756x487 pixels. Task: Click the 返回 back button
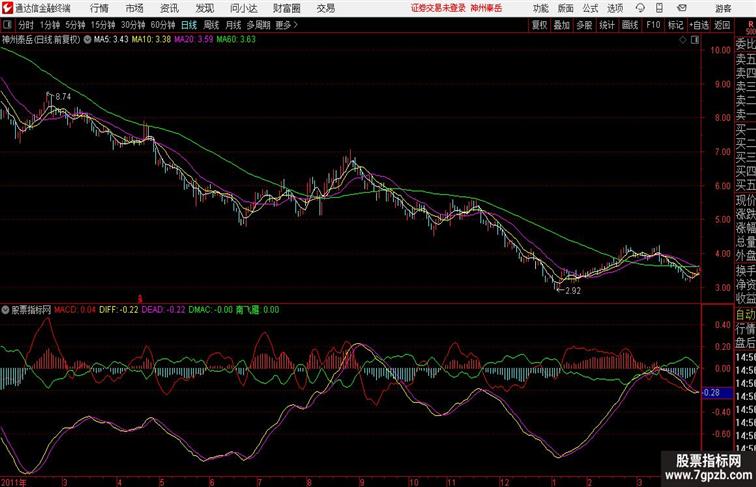(x=722, y=25)
